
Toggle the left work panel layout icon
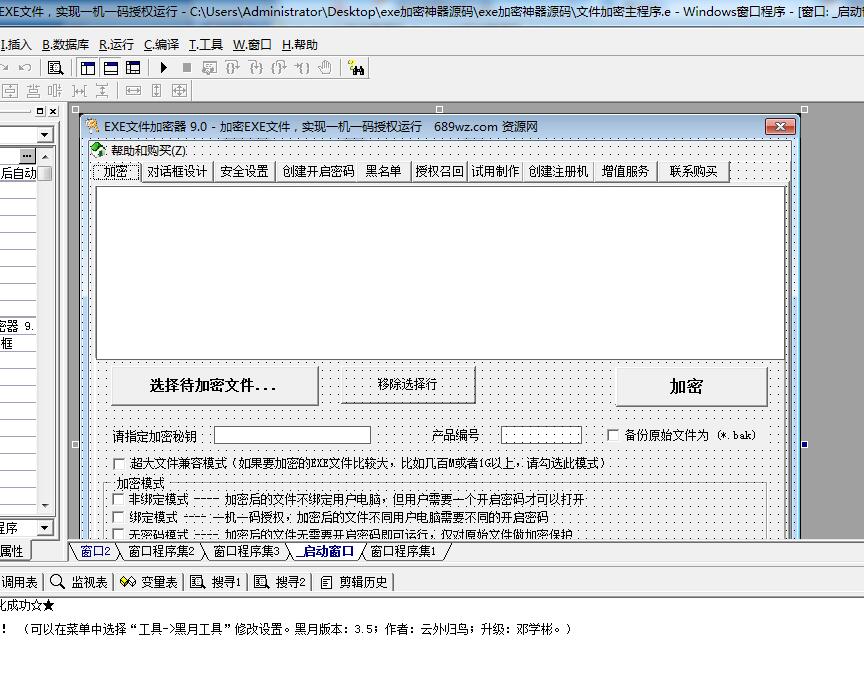click(x=88, y=68)
